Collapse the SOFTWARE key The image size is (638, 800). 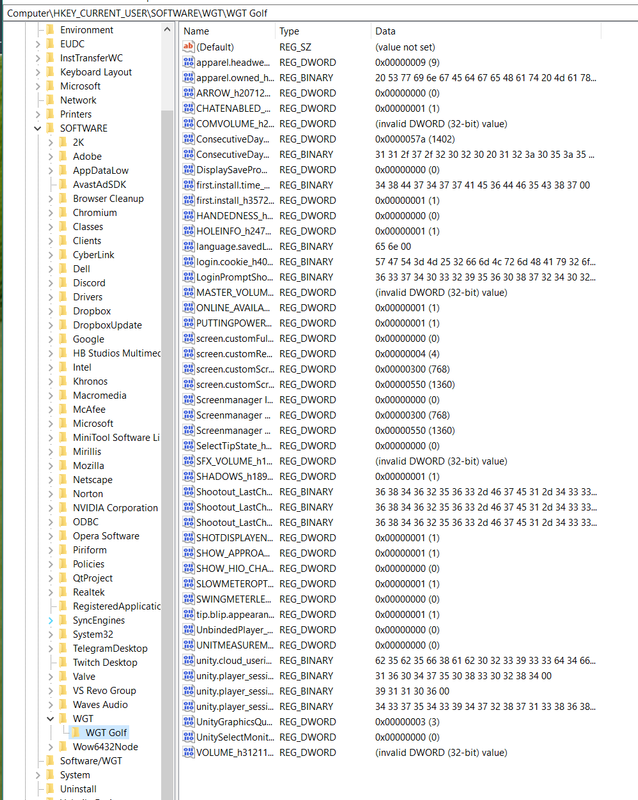click(37, 128)
